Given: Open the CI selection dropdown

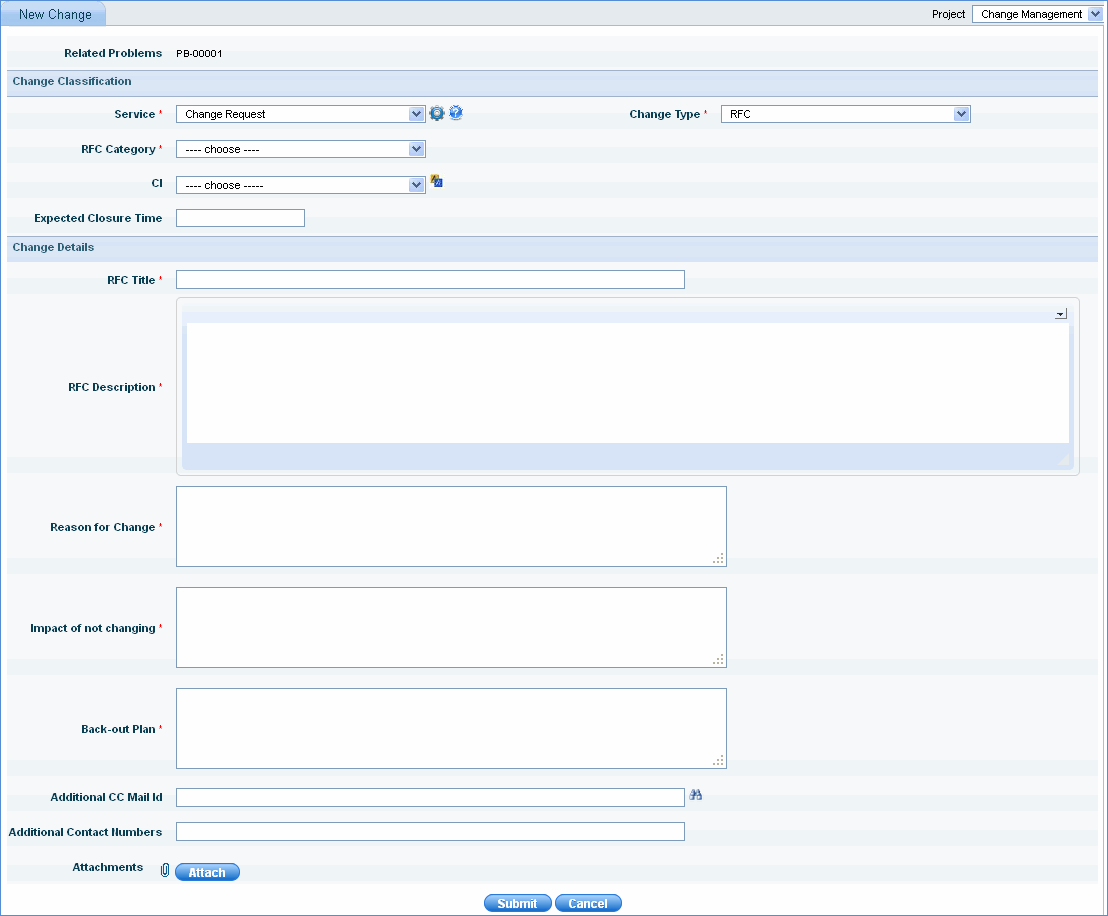Looking at the screenshot, I should tap(300, 185).
